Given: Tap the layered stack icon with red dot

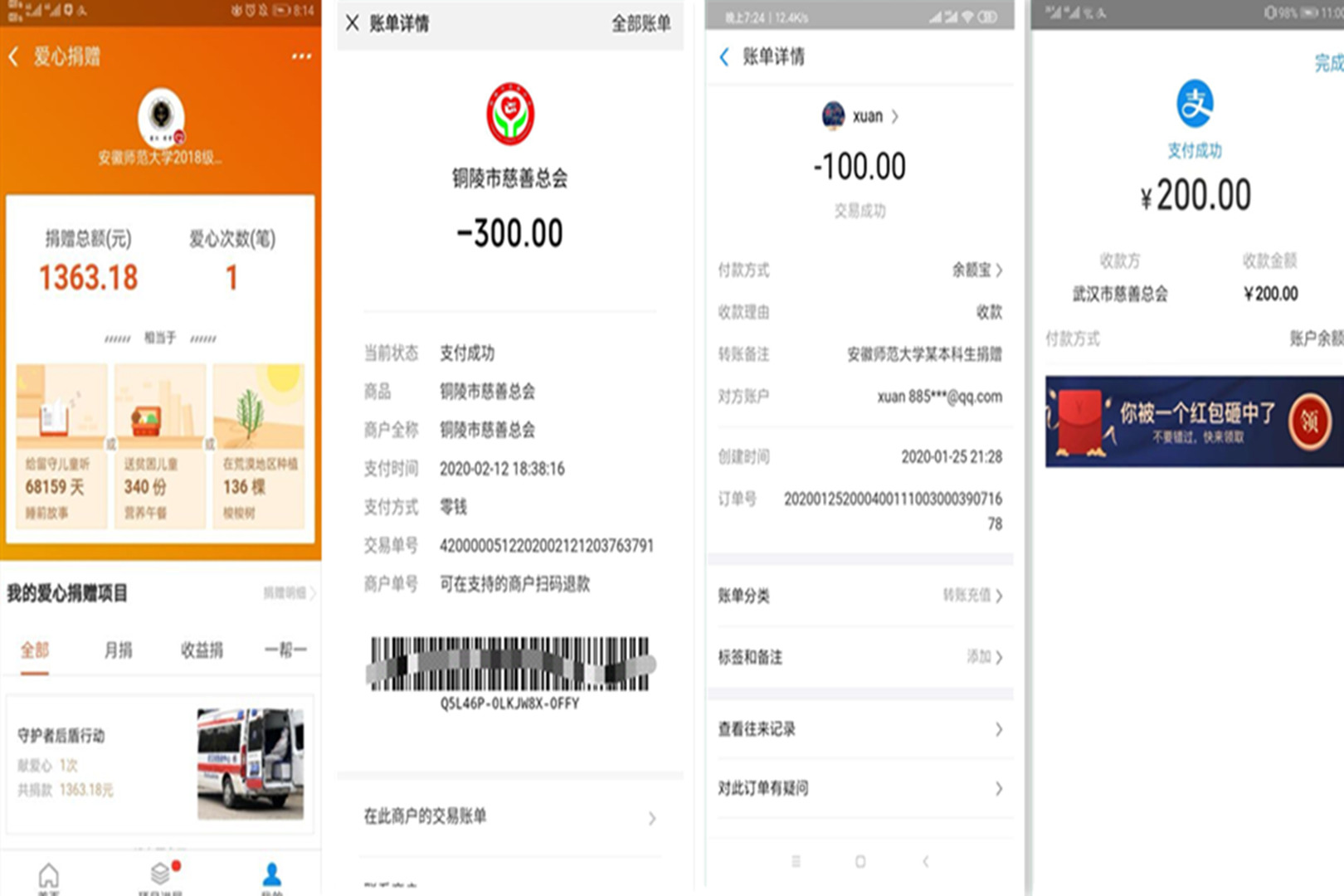Looking at the screenshot, I should (x=161, y=874).
